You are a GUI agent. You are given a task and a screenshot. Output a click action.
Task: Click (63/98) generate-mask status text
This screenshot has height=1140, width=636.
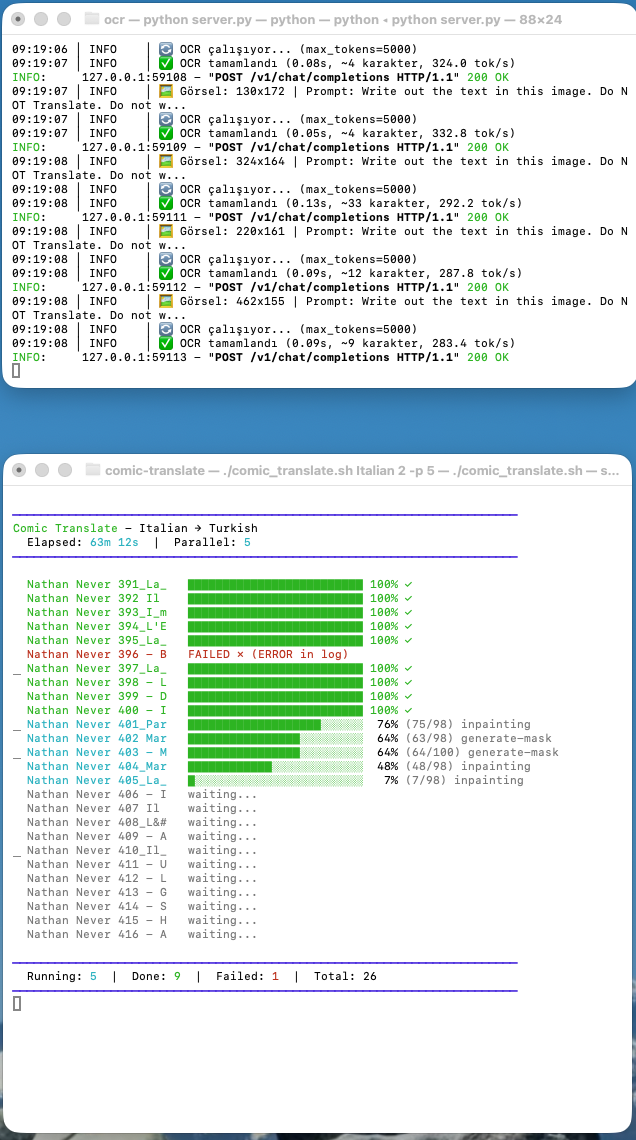[x=478, y=738]
